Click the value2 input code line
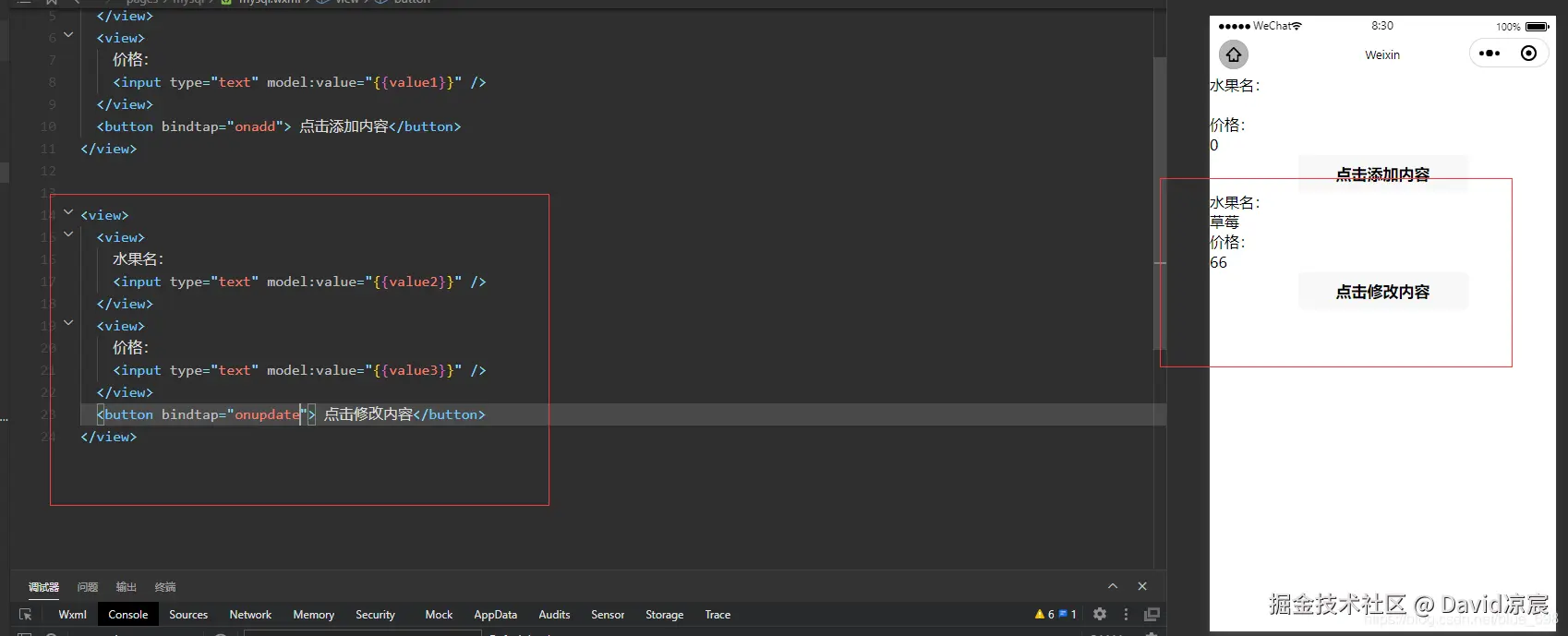The width and height of the screenshot is (1568, 636). 299,282
